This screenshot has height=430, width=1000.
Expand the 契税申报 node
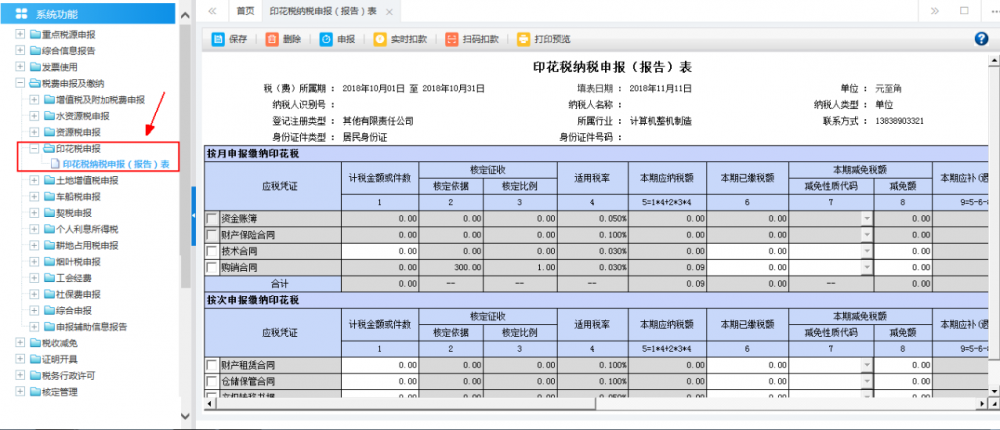pos(34,213)
